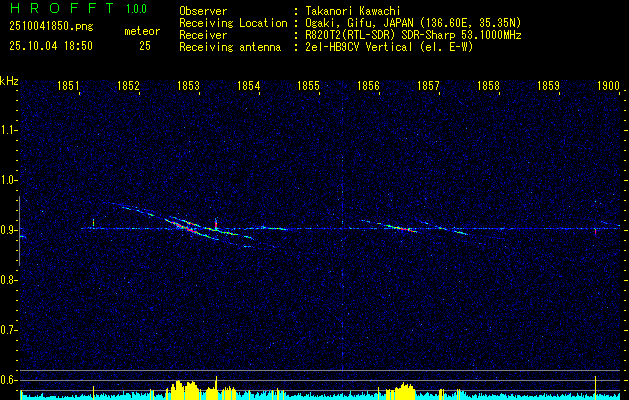This screenshot has height=400, width=629.
Task: Click the 1856 time marker
Action: [x=368, y=86]
